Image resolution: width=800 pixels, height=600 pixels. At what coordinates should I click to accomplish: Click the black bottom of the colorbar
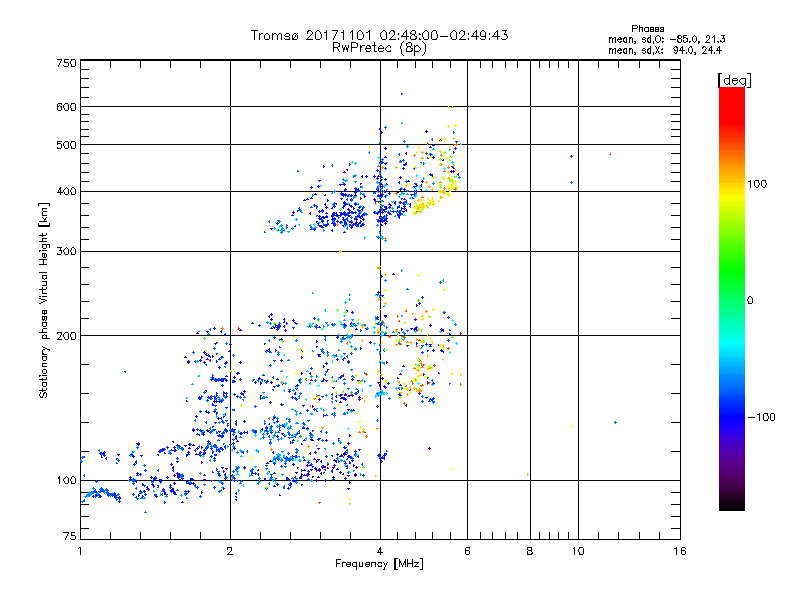732,503
